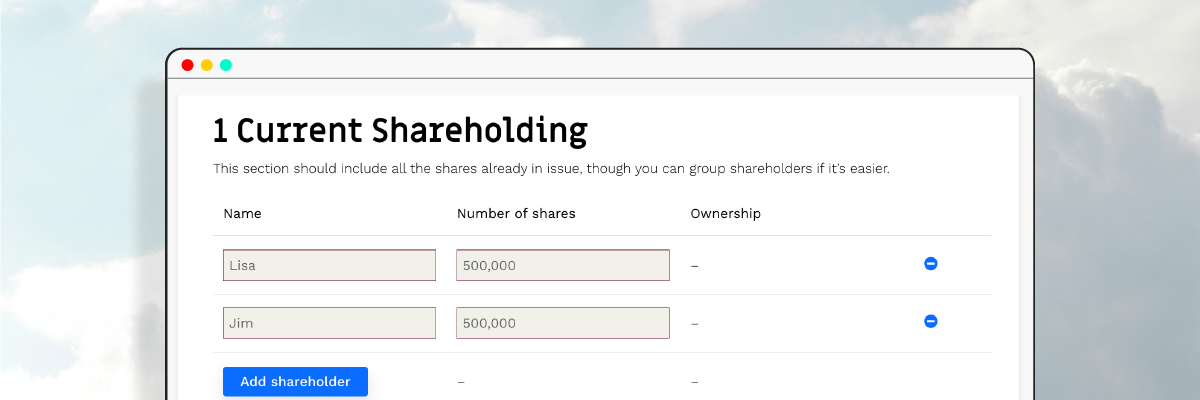
Task: Remove the Jim shareholder row
Action: 930,322
